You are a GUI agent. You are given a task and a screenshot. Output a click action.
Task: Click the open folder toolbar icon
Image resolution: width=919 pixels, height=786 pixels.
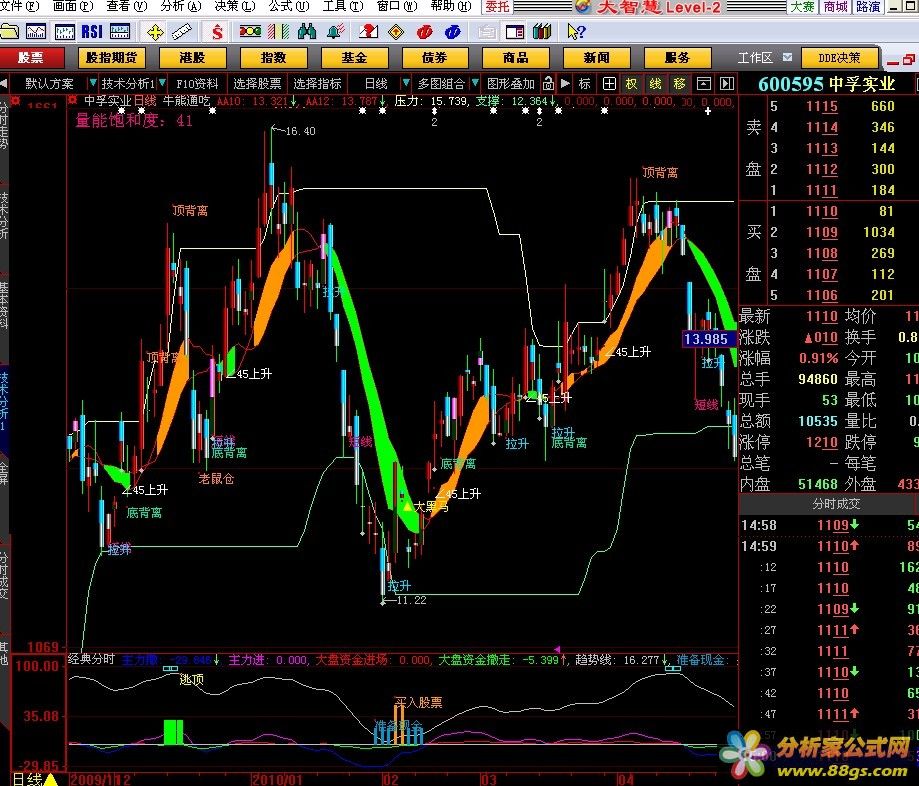8,32
